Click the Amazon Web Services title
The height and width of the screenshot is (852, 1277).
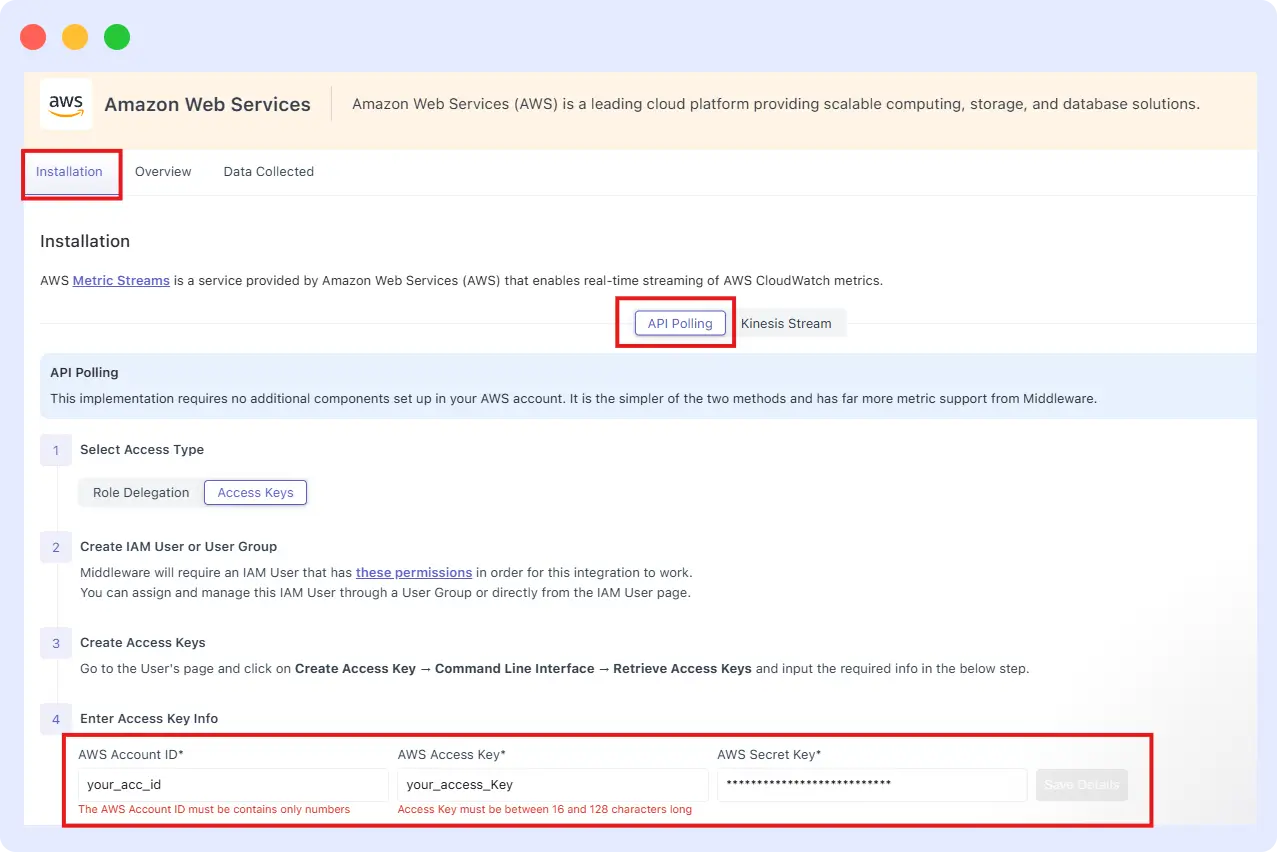(207, 104)
